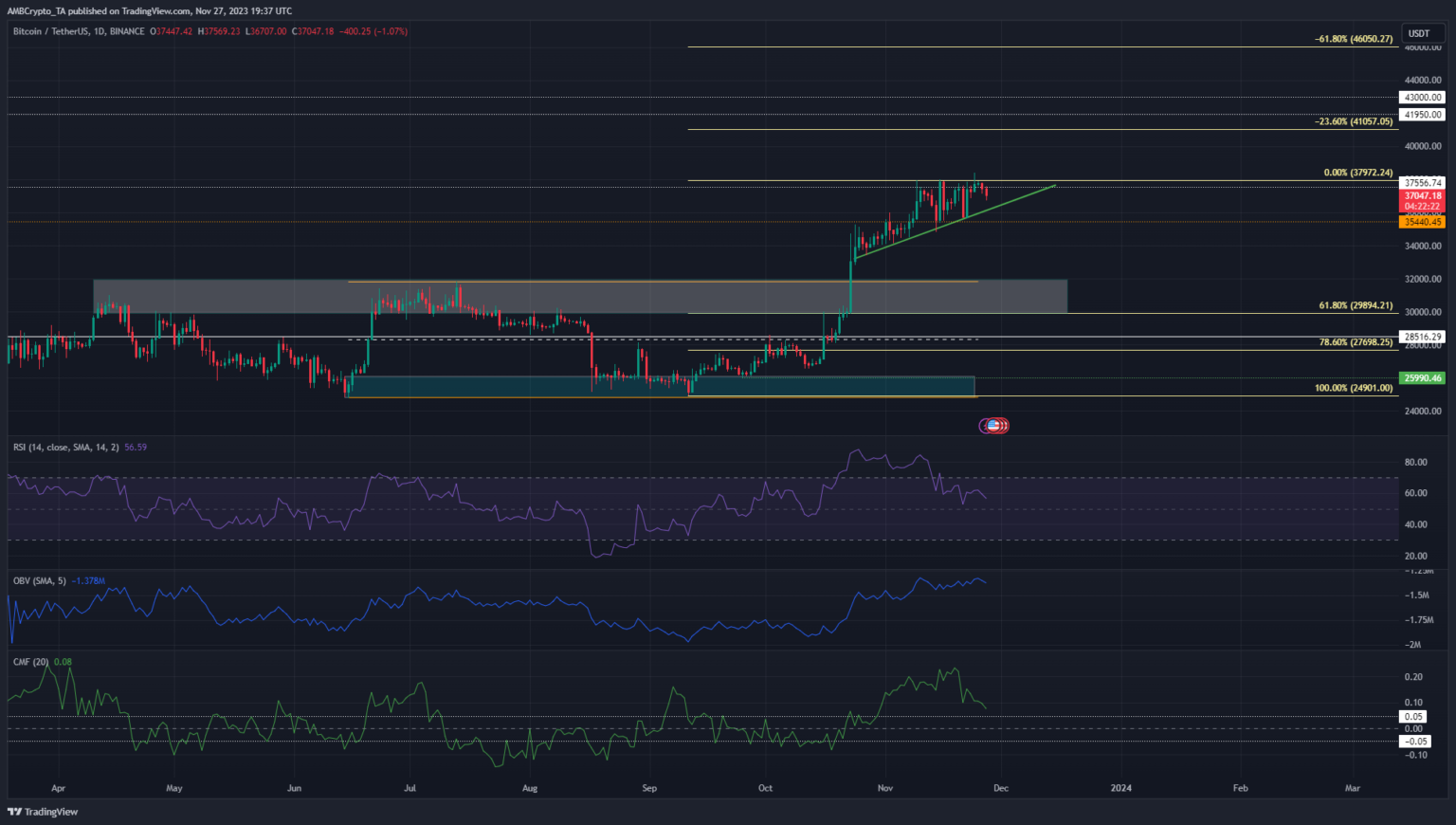Toggle the 1D timeframe in the legend
Screen dimensions: 1456x825
[x=98, y=30]
